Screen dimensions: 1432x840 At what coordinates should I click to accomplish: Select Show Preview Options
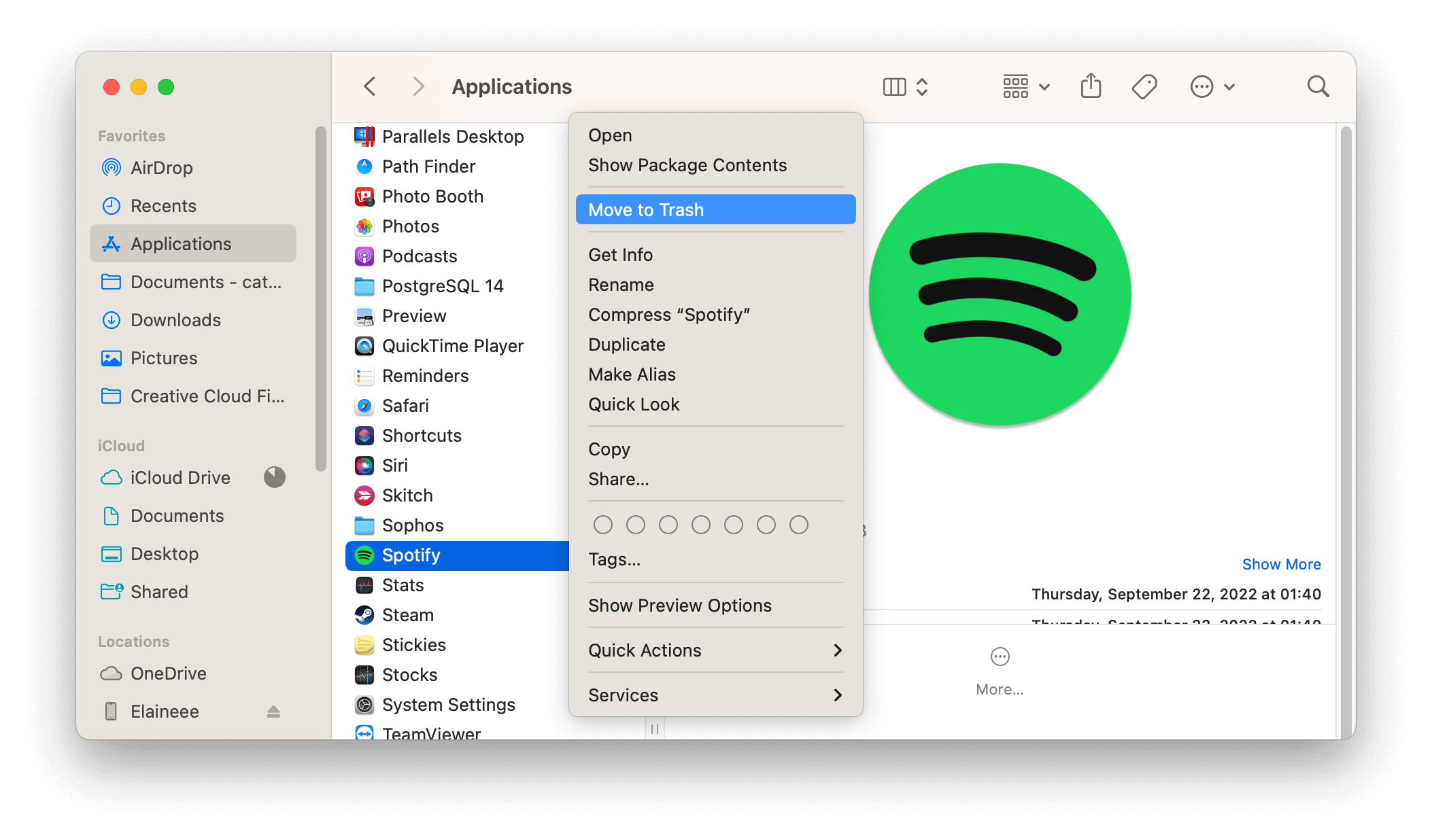[x=715, y=606]
